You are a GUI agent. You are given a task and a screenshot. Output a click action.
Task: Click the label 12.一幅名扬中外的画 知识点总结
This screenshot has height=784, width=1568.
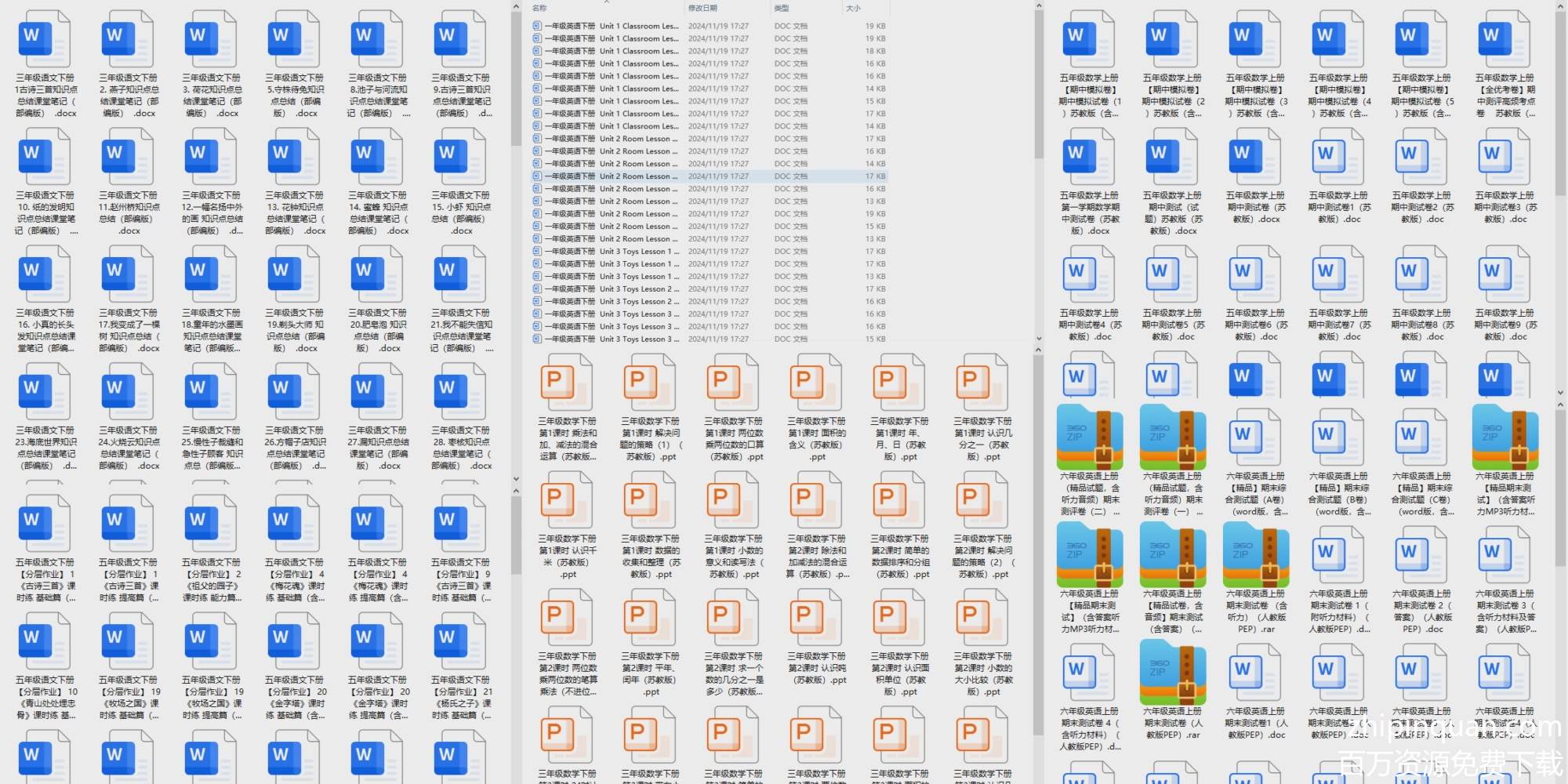[x=212, y=213]
